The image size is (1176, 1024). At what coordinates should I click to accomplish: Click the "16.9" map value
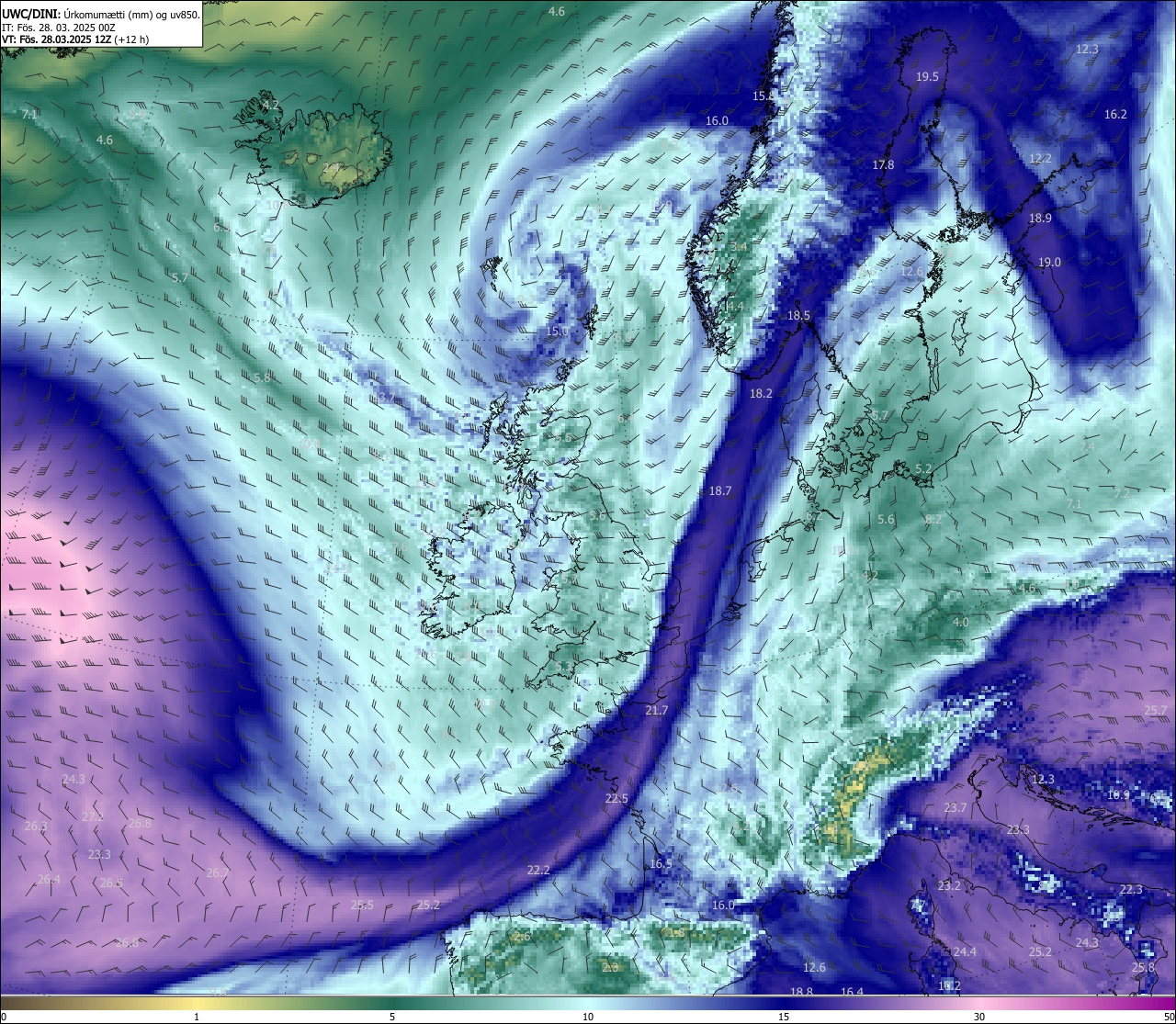click(x=1118, y=794)
